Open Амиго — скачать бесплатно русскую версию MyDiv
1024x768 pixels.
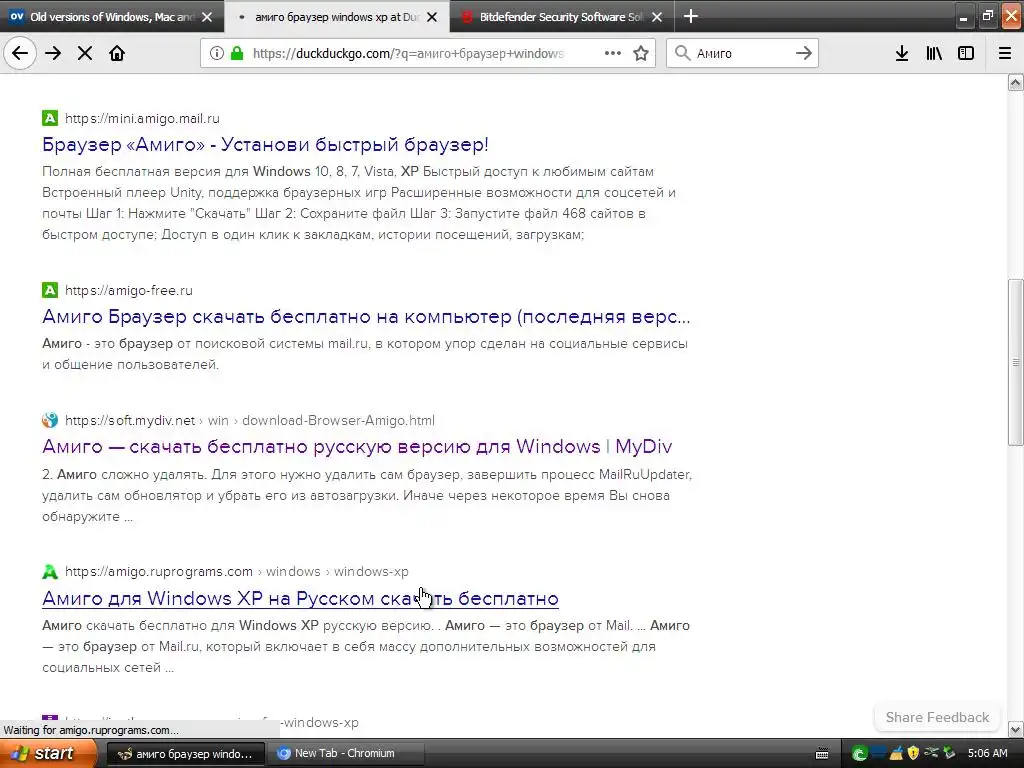357,447
